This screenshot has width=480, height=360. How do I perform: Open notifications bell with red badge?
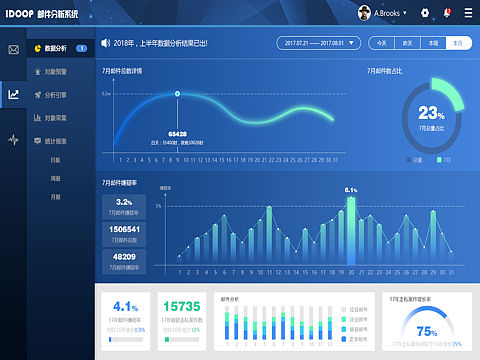(x=447, y=13)
